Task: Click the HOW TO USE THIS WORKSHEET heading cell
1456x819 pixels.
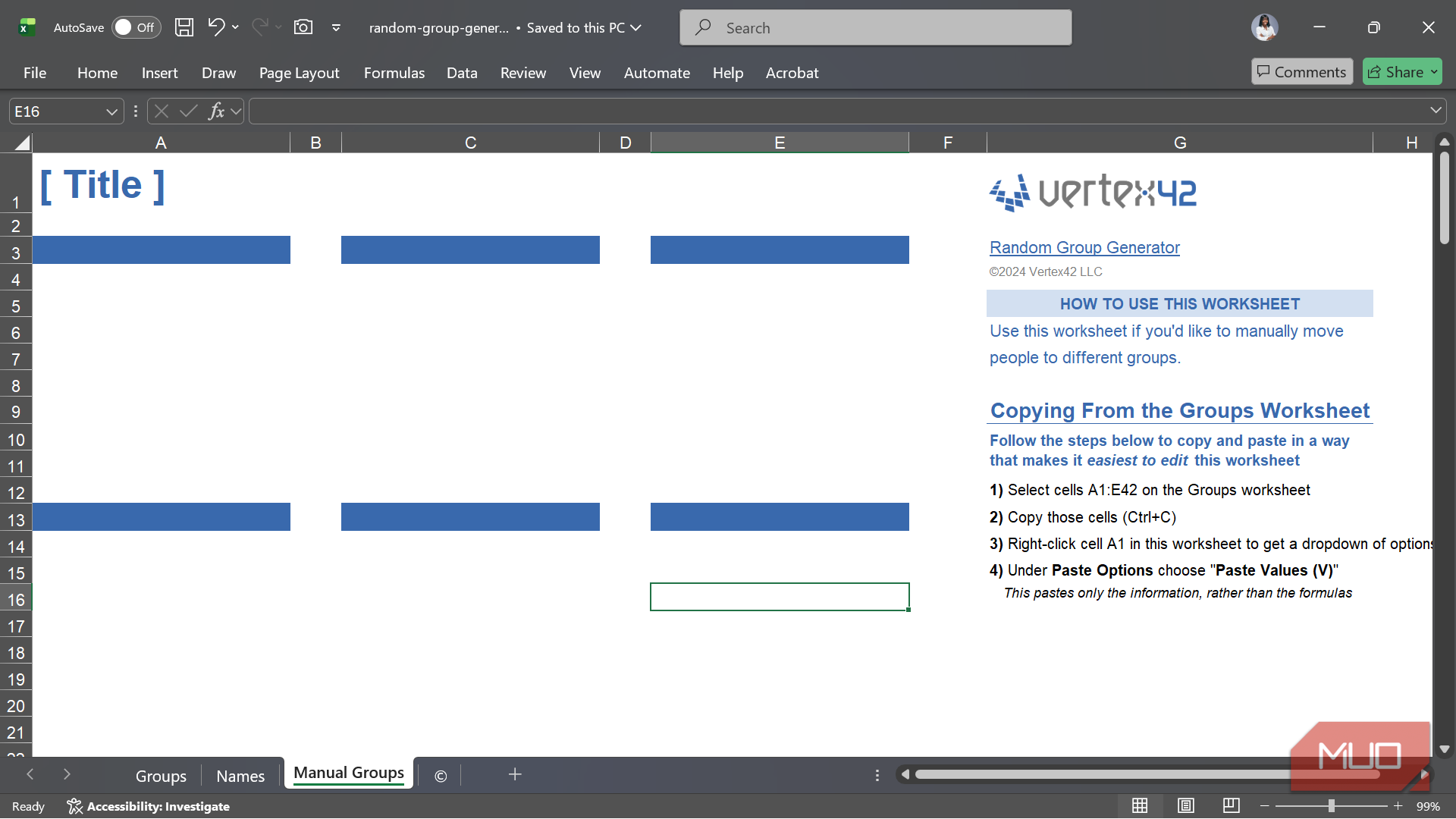Action: click(x=1179, y=303)
